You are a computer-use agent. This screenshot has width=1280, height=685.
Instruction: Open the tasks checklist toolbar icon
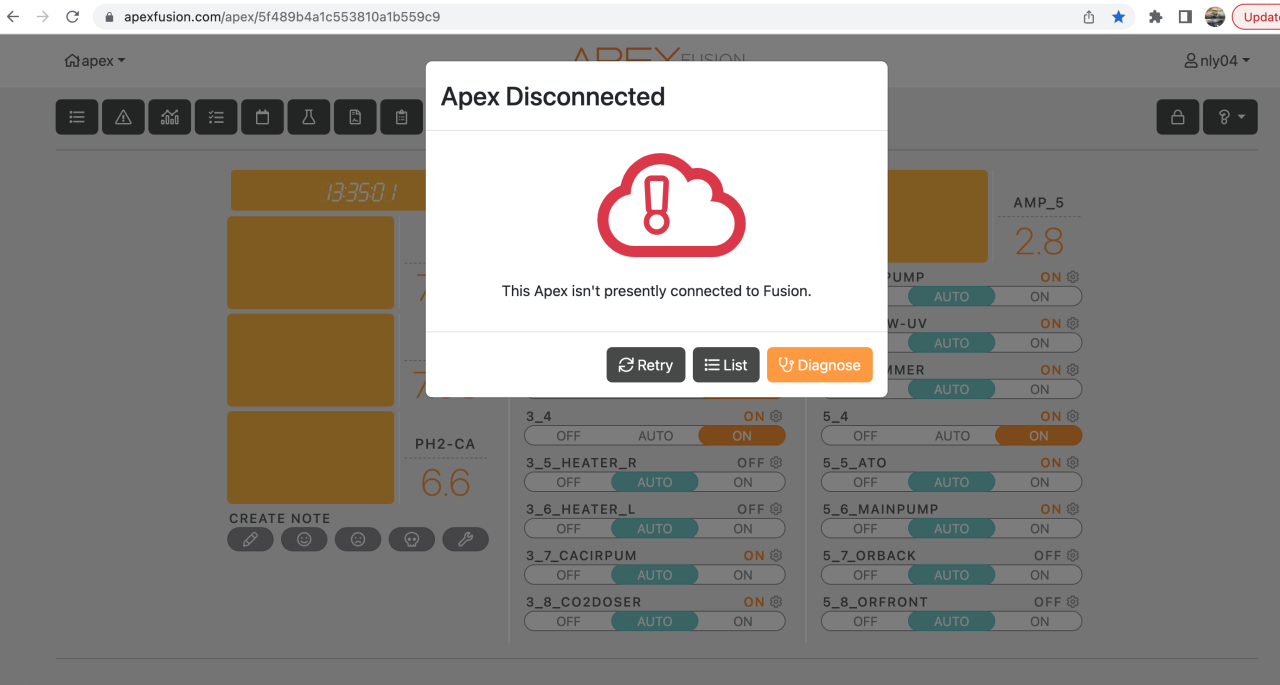pos(216,117)
